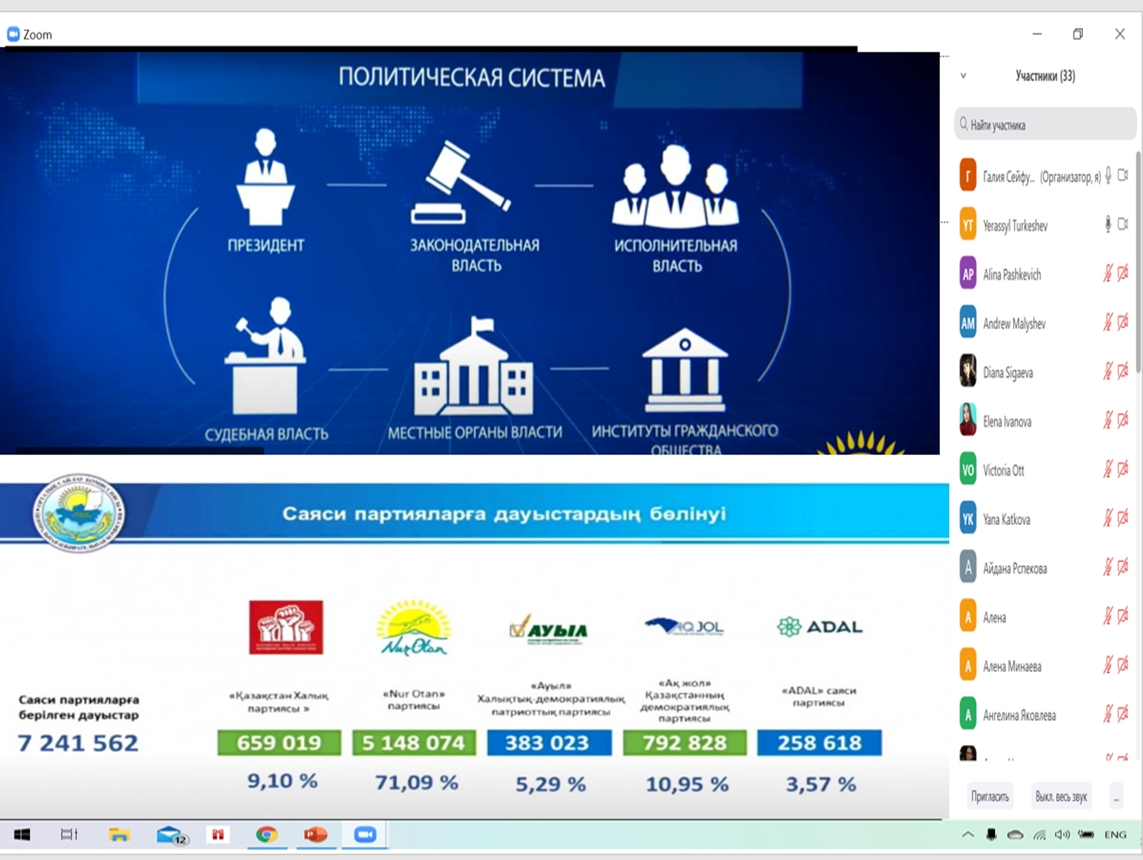Open the three-dots more options menu
The image size is (1143, 860).
point(1116,797)
